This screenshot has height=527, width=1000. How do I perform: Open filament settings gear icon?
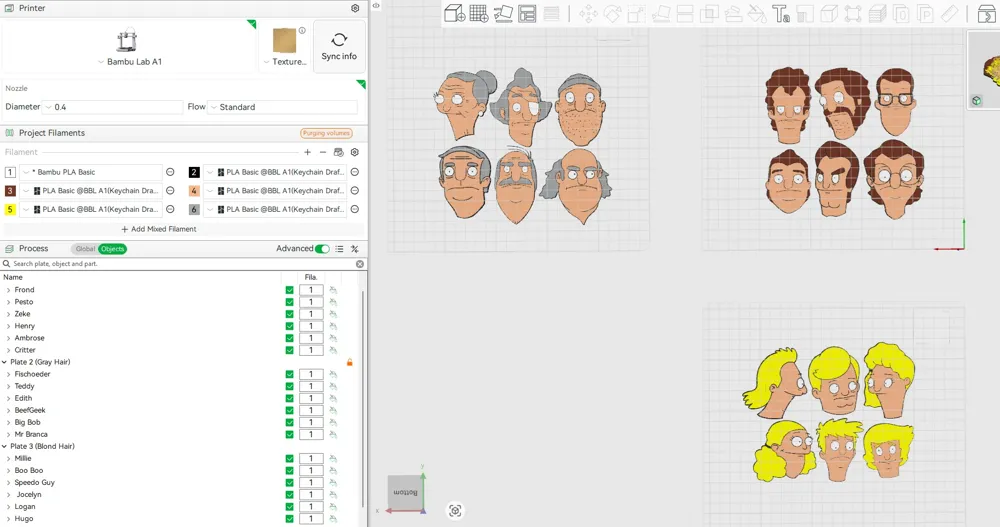(x=355, y=152)
